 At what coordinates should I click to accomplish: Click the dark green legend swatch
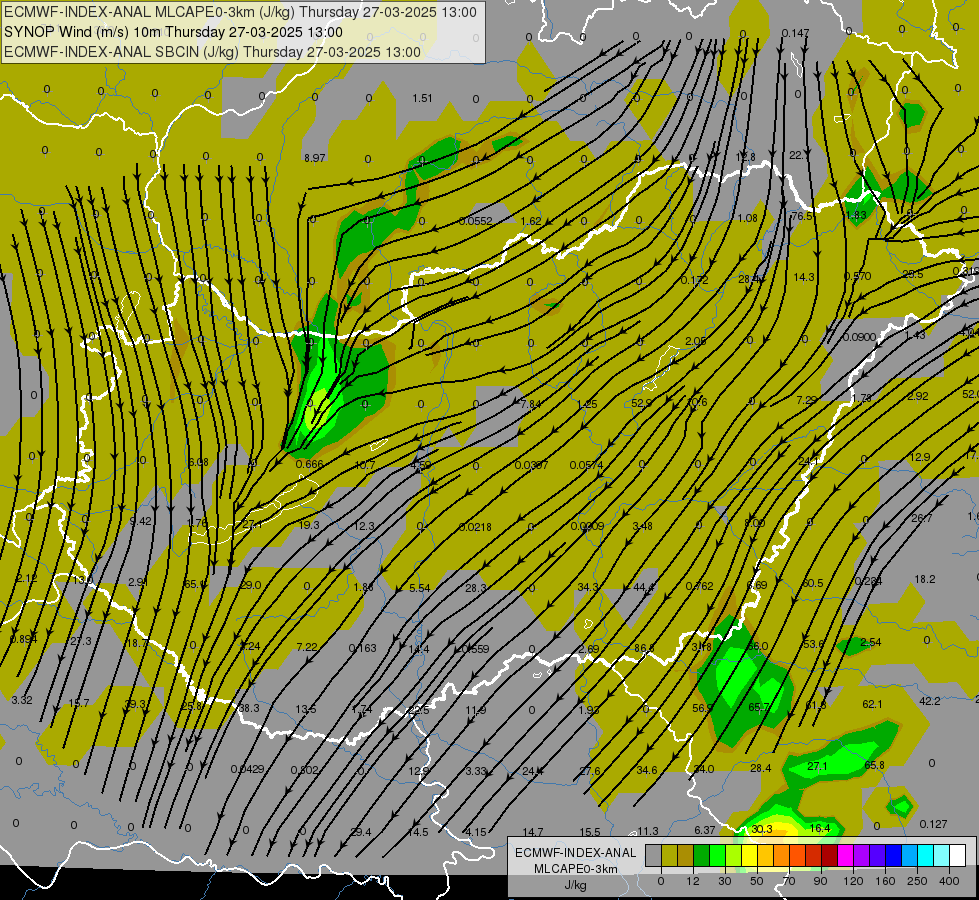point(702,855)
